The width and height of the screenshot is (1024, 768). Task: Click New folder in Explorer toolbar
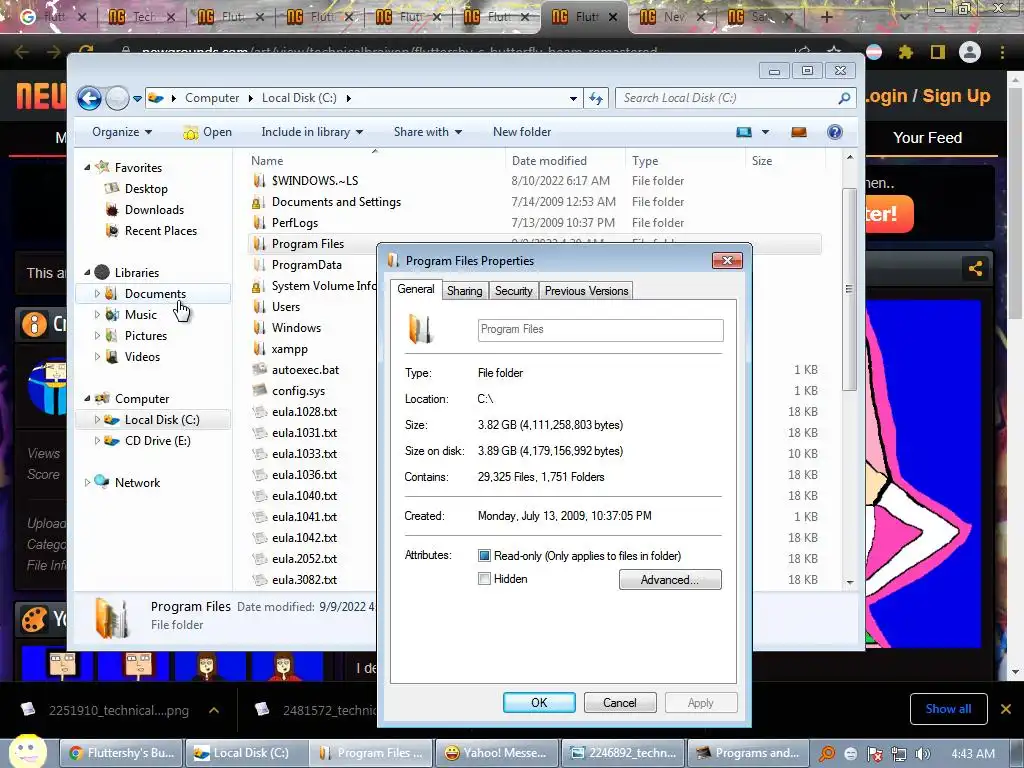pyautogui.click(x=522, y=132)
